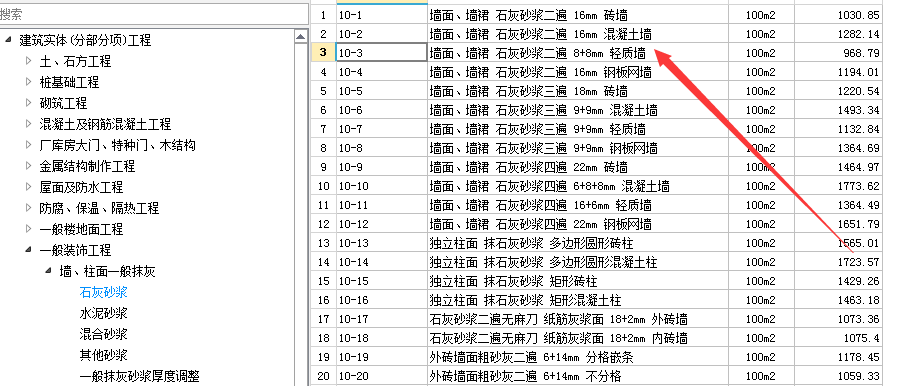Expand 厂库房大门、特种门、木结构 node arrow
This screenshot has width=908, height=386.
tap(28, 145)
